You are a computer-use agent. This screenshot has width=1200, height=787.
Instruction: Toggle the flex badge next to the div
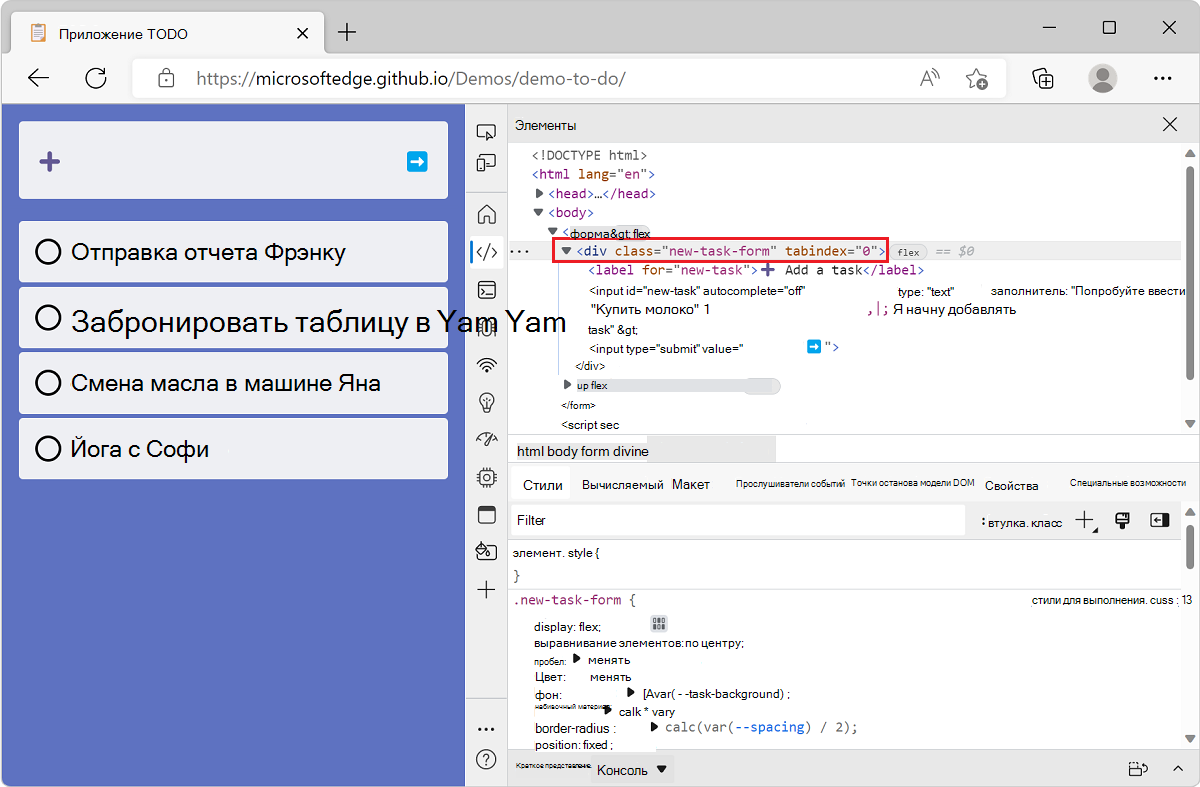click(908, 252)
